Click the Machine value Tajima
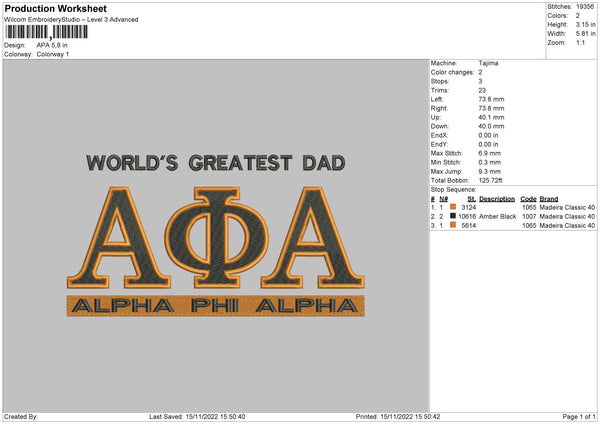The height and width of the screenshot is (424, 600). point(489,63)
